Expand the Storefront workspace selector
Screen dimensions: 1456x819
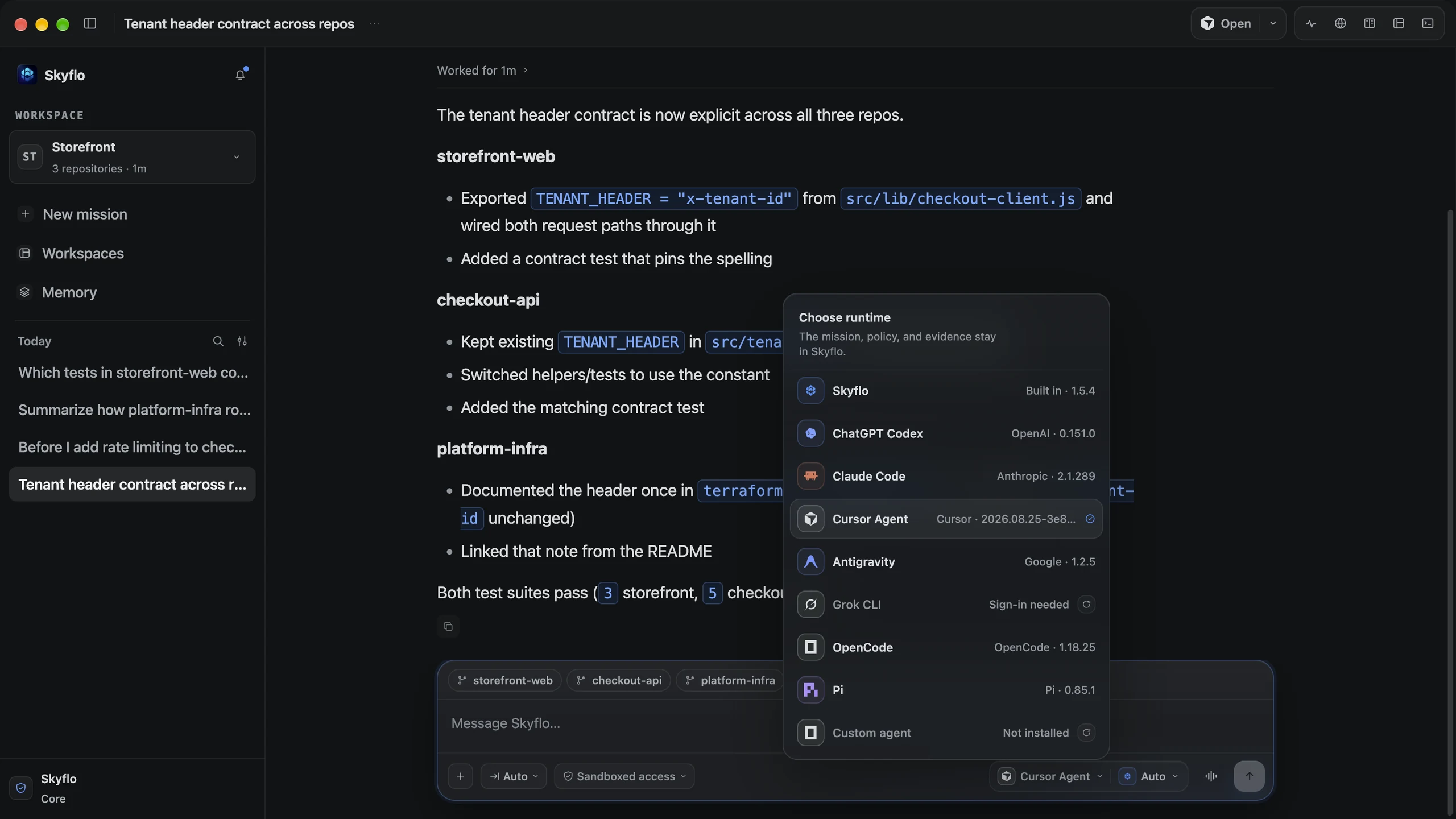[x=132, y=157]
